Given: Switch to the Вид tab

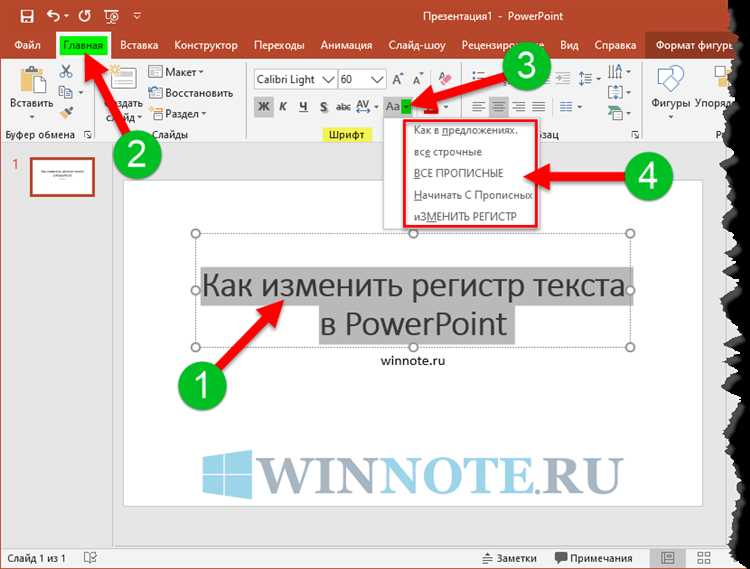Looking at the screenshot, I should pyautogui.click(x=569, y=45).
